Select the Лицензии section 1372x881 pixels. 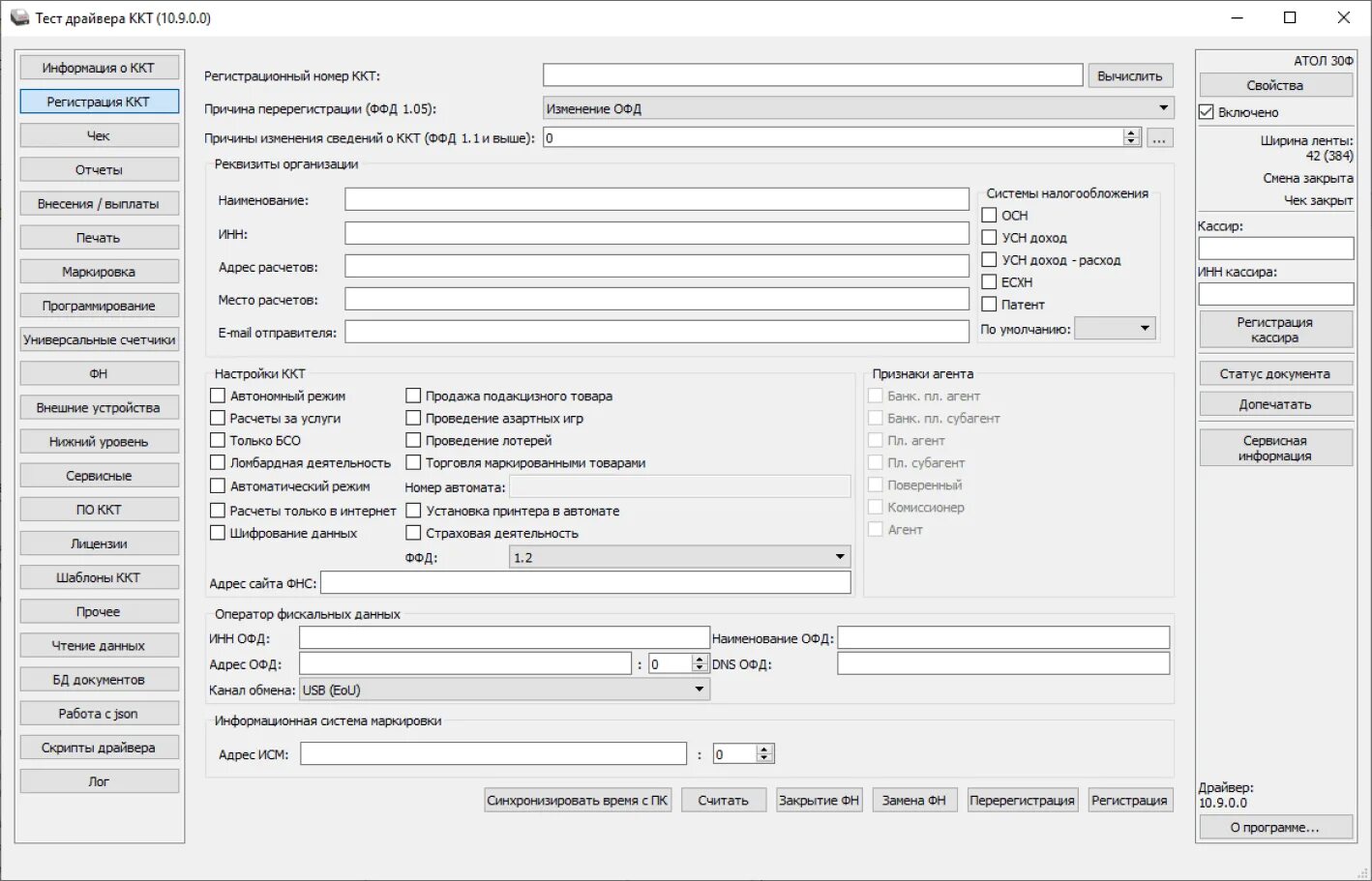(x=99, y=543)
